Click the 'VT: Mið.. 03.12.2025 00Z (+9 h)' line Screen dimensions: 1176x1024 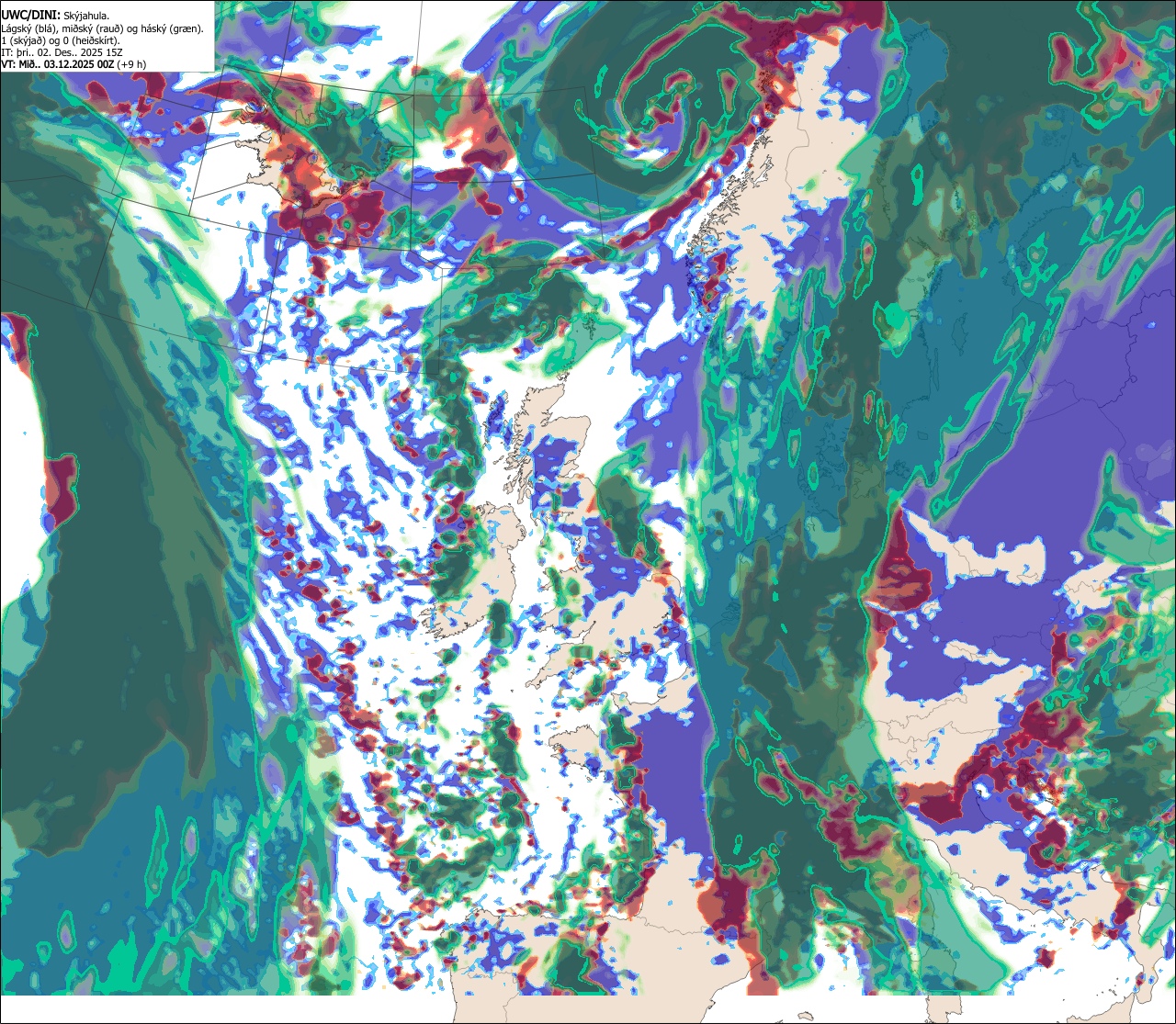tap(73, 64)
